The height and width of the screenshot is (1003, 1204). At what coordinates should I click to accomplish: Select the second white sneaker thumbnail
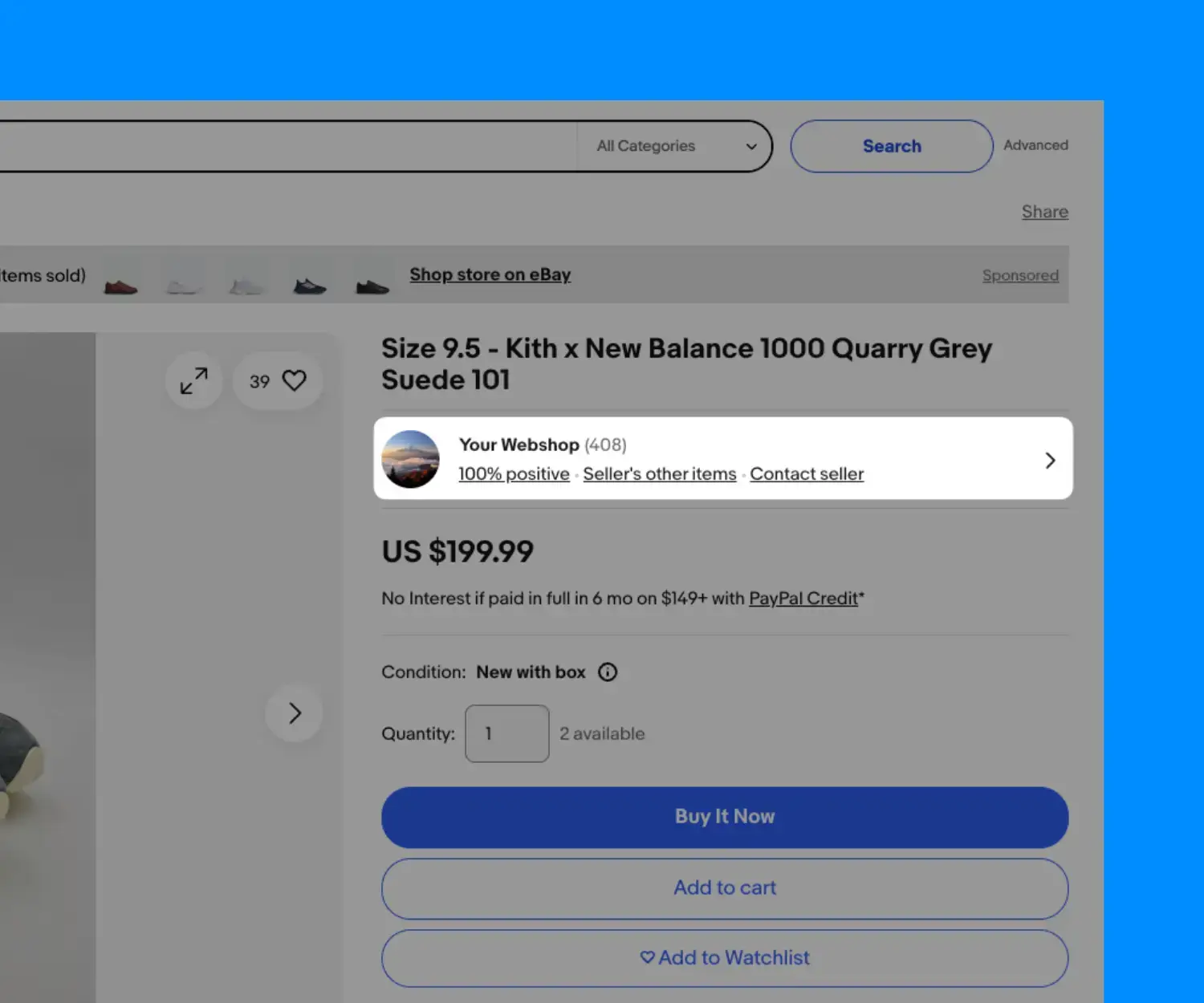point(246,286)
